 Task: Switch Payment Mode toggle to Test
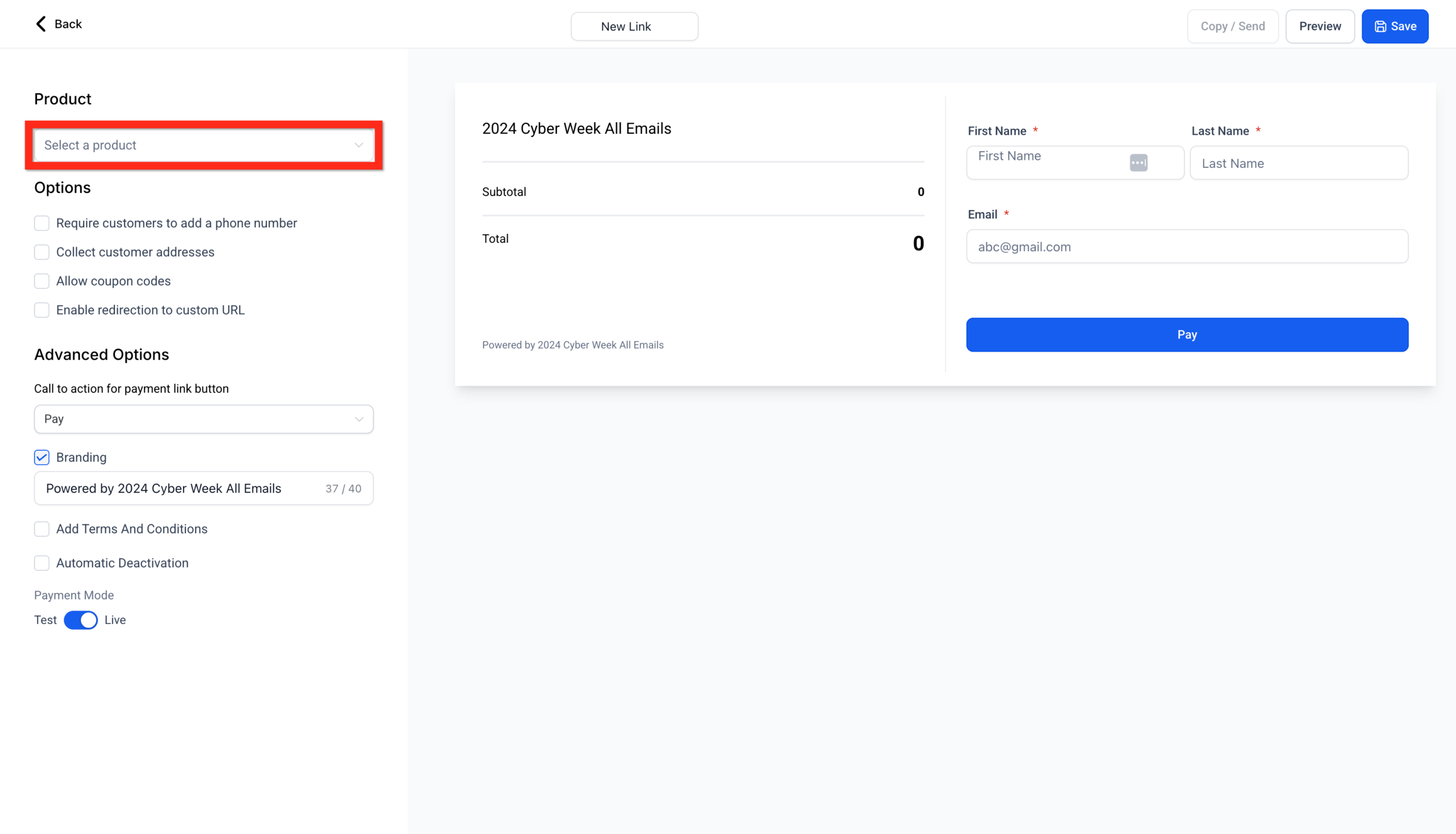[80, 620]
